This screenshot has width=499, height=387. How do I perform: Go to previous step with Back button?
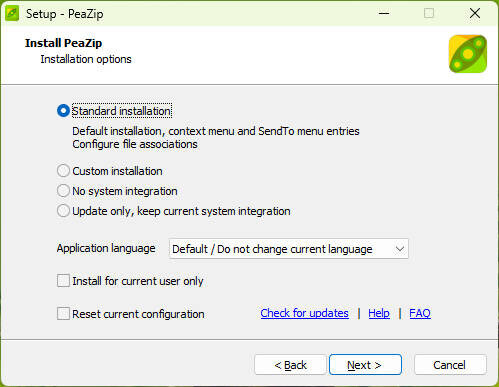(290, 365)
